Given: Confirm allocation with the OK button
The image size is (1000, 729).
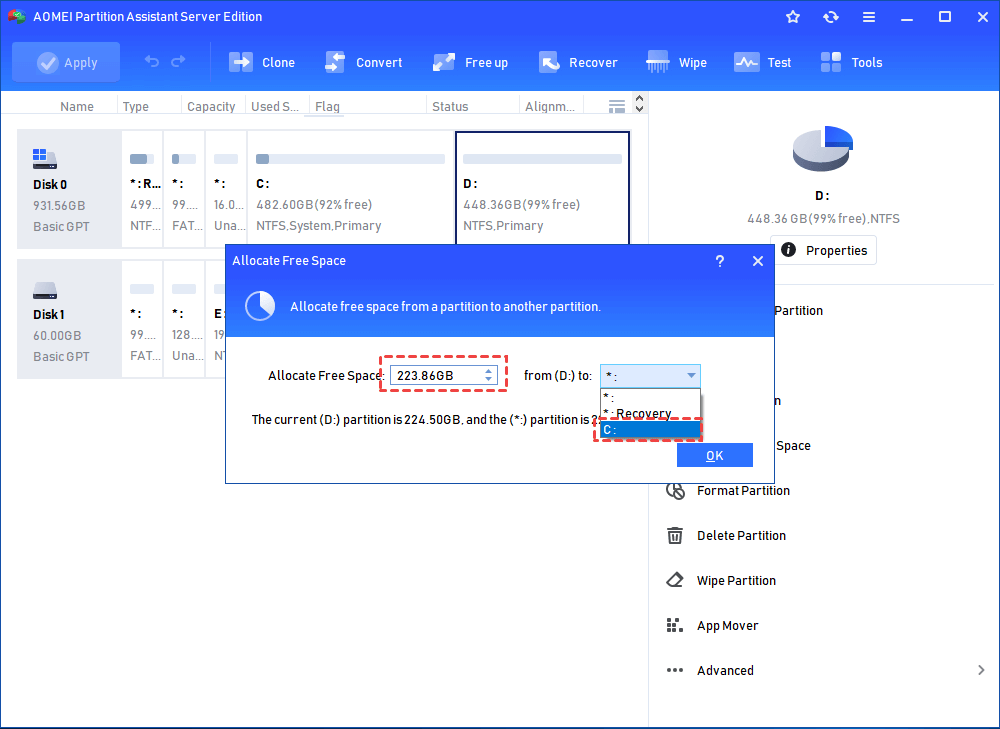Looking at the screenshot, I should click(x=715, y=455).
